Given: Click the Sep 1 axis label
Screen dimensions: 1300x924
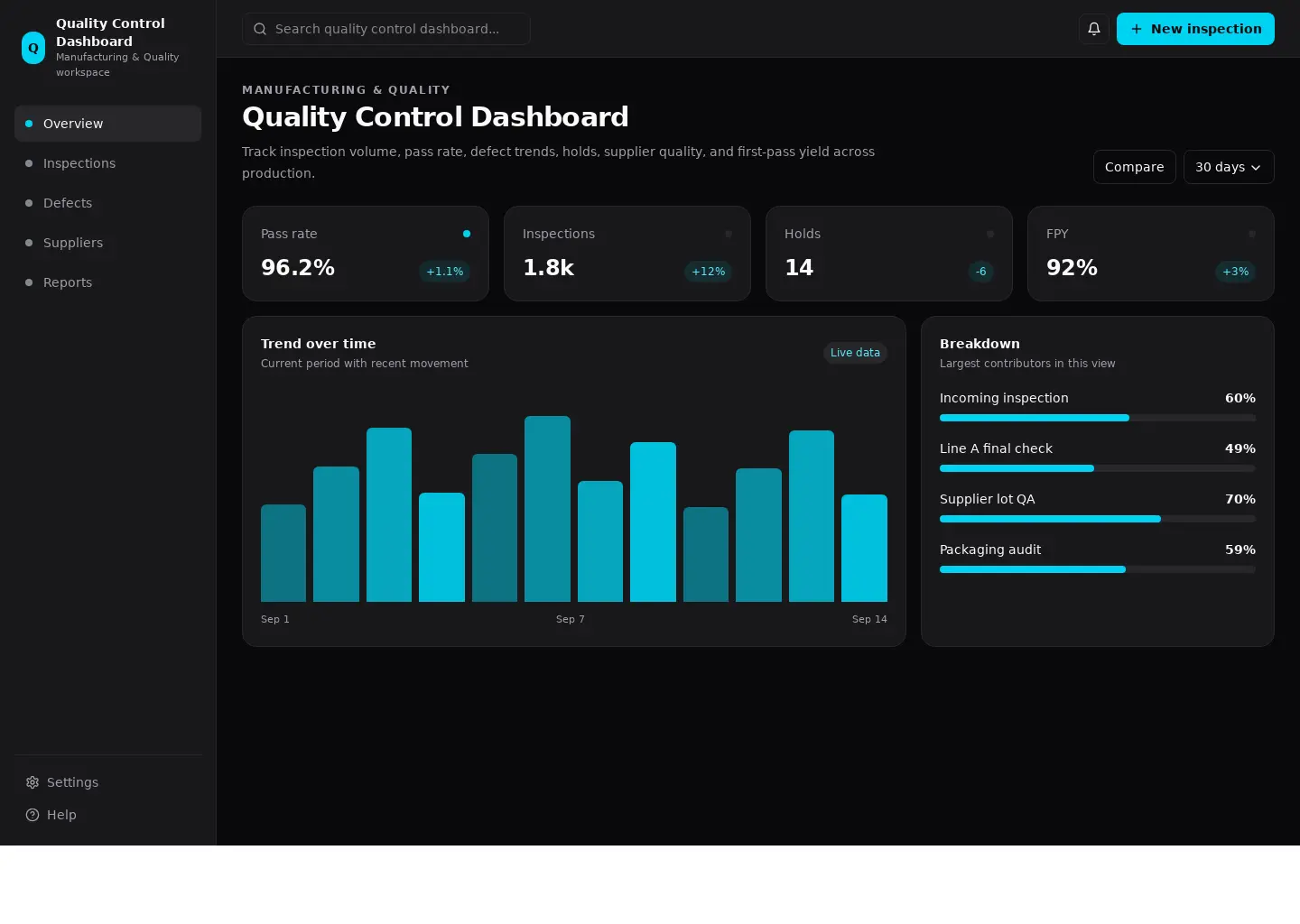Looking at the screenshot, I should 275,619.
